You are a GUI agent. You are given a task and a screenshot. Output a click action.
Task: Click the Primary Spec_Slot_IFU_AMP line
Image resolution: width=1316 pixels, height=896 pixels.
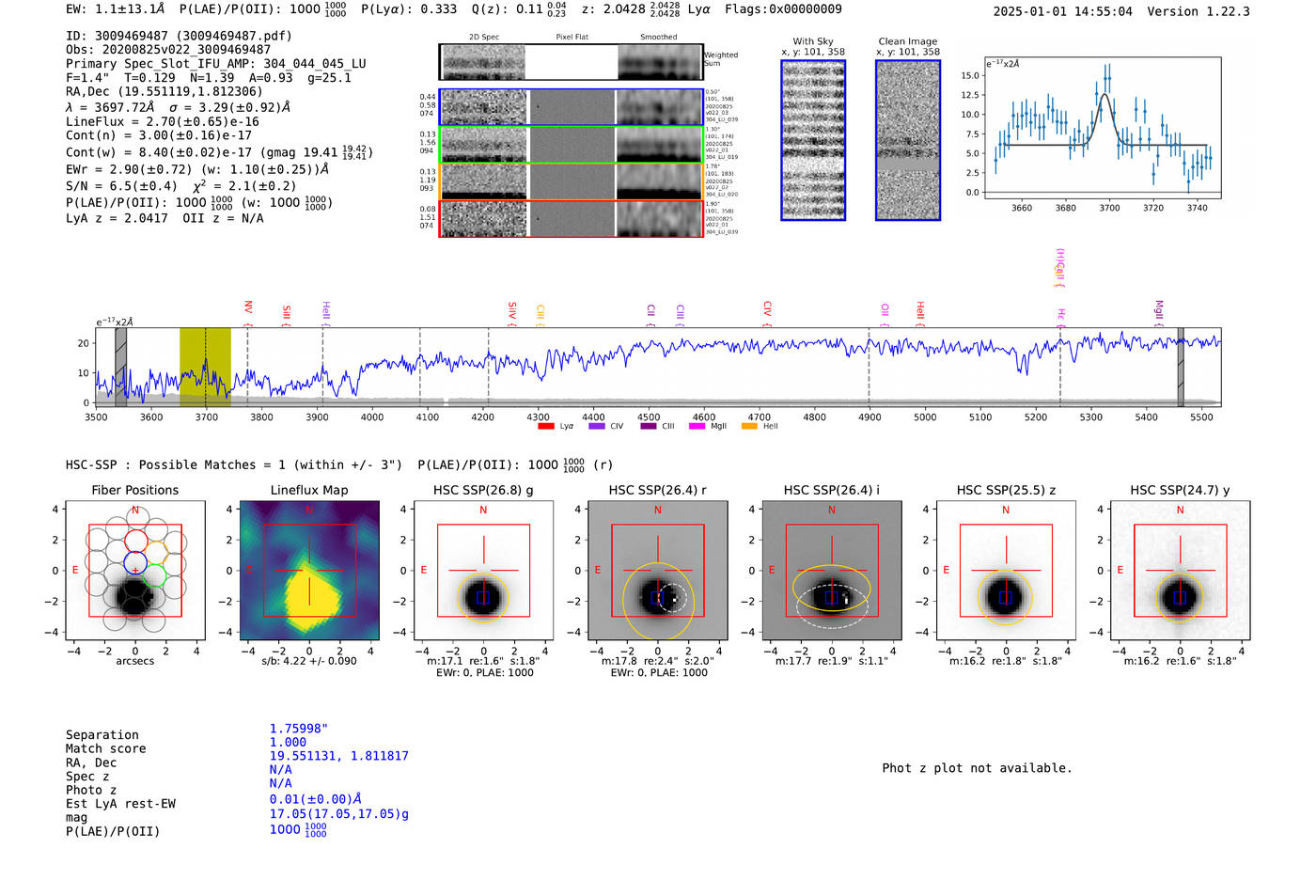coord(216,64)
